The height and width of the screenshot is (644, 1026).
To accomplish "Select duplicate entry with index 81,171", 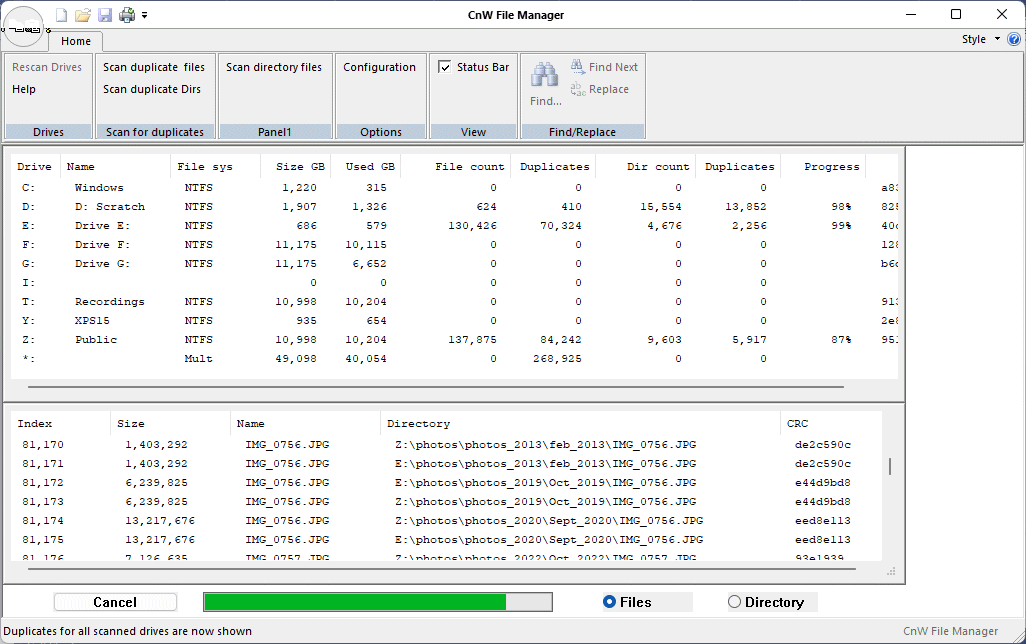I will (x=447, y=464).
